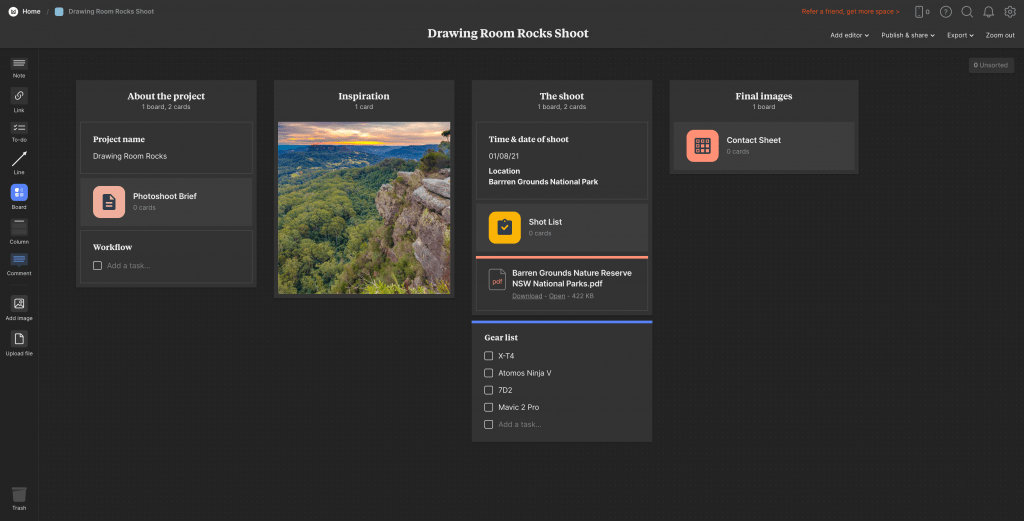Click the Download link for the PDF
Screen dimensions: 1024x521
click(x=527, y=296)
